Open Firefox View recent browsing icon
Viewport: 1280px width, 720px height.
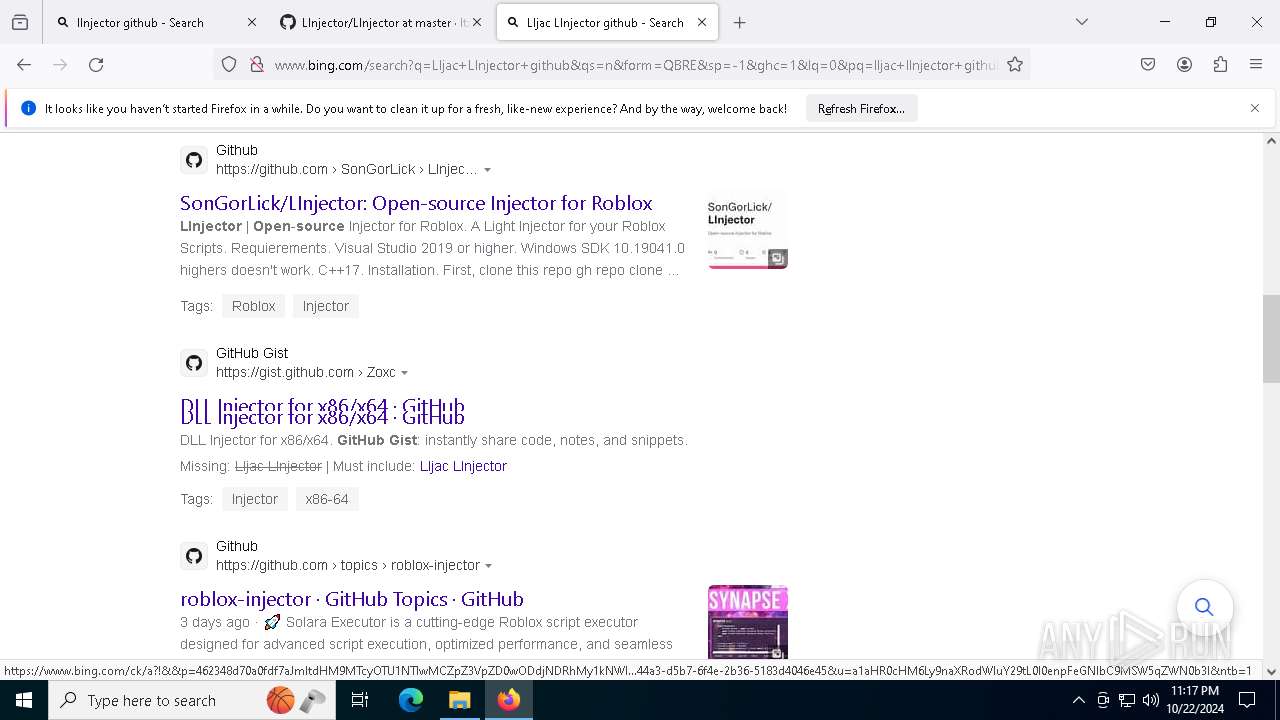point(20,22)
